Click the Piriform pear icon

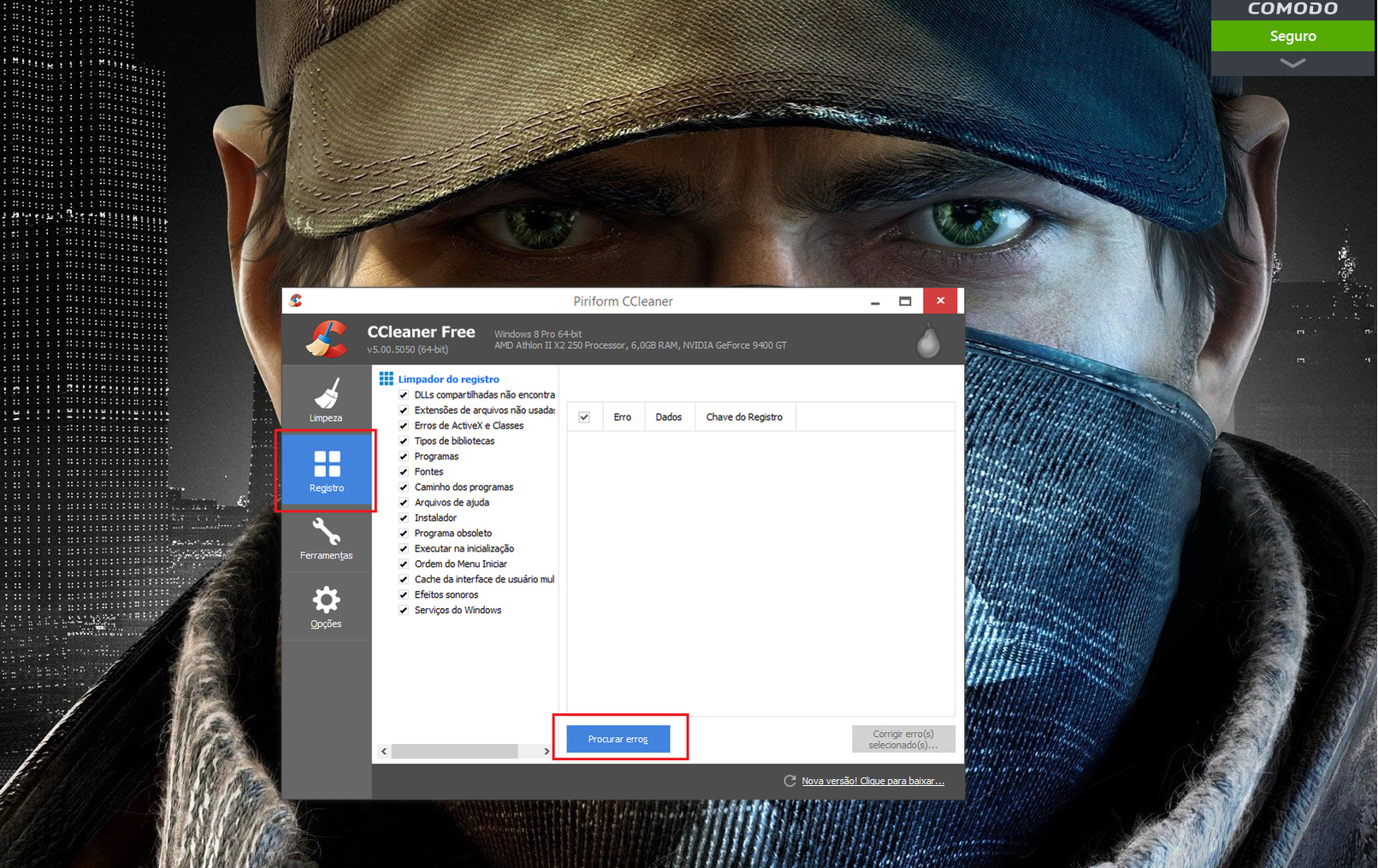(928, 341)
